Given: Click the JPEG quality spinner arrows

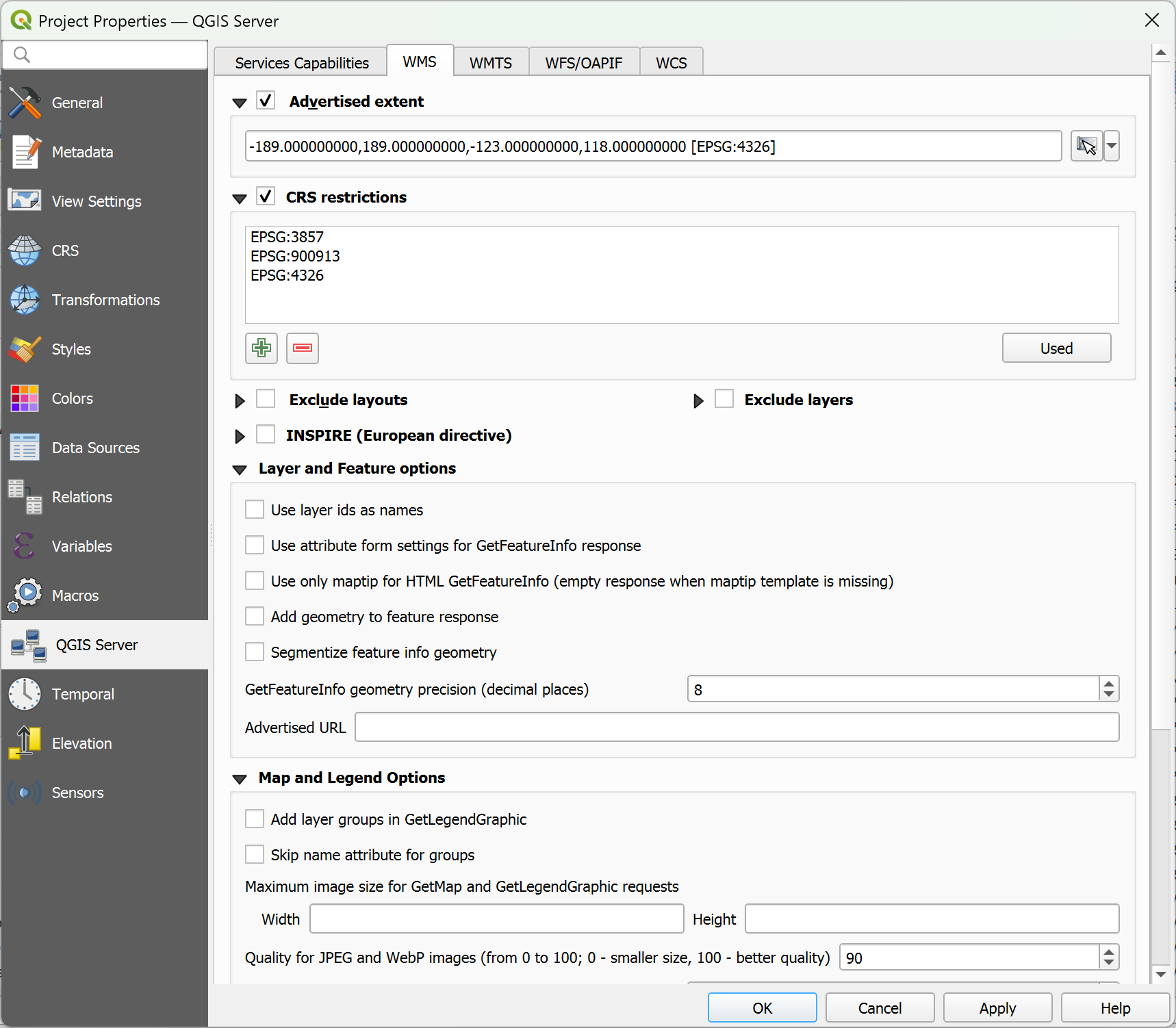Looking at the screenshot, I should [1109, 957].
